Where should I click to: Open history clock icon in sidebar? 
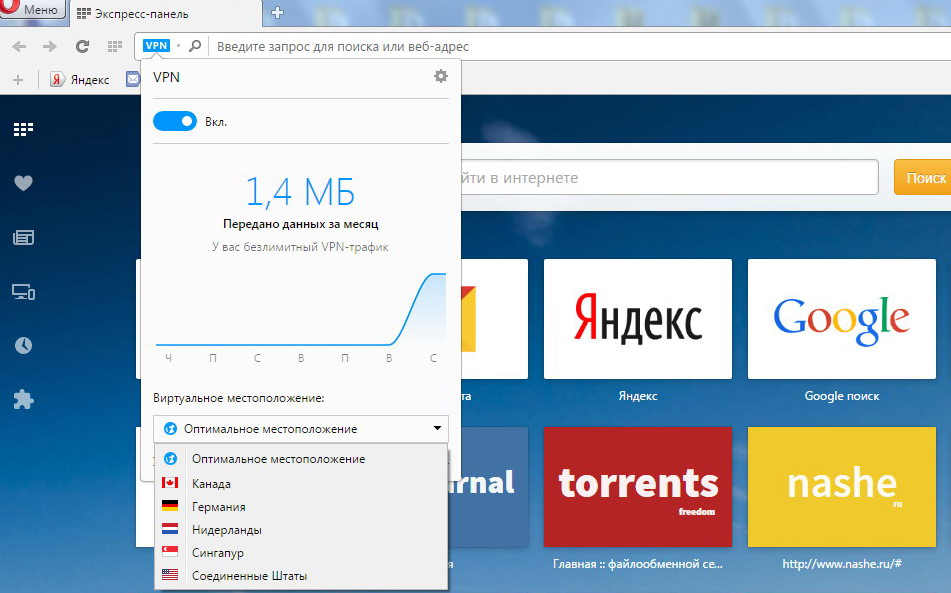pos(23,346)
